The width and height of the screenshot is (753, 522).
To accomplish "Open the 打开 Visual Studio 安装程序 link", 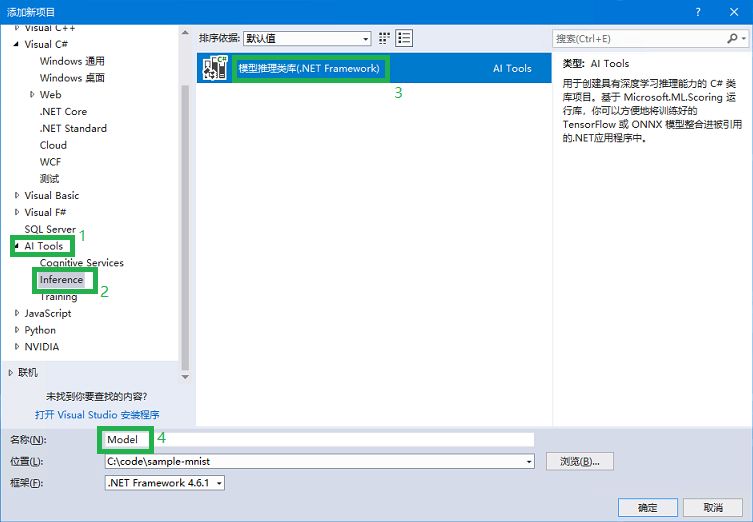I will [x=97, y=414].
